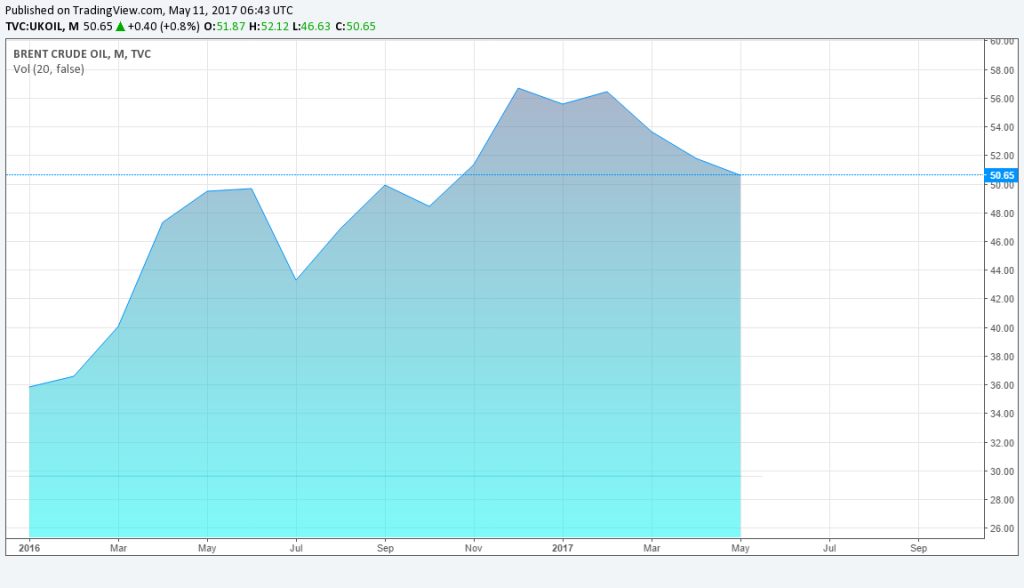1024x588 pixels.
Task: Click the 56.00 price axis label
Action: click(1002, 99)
